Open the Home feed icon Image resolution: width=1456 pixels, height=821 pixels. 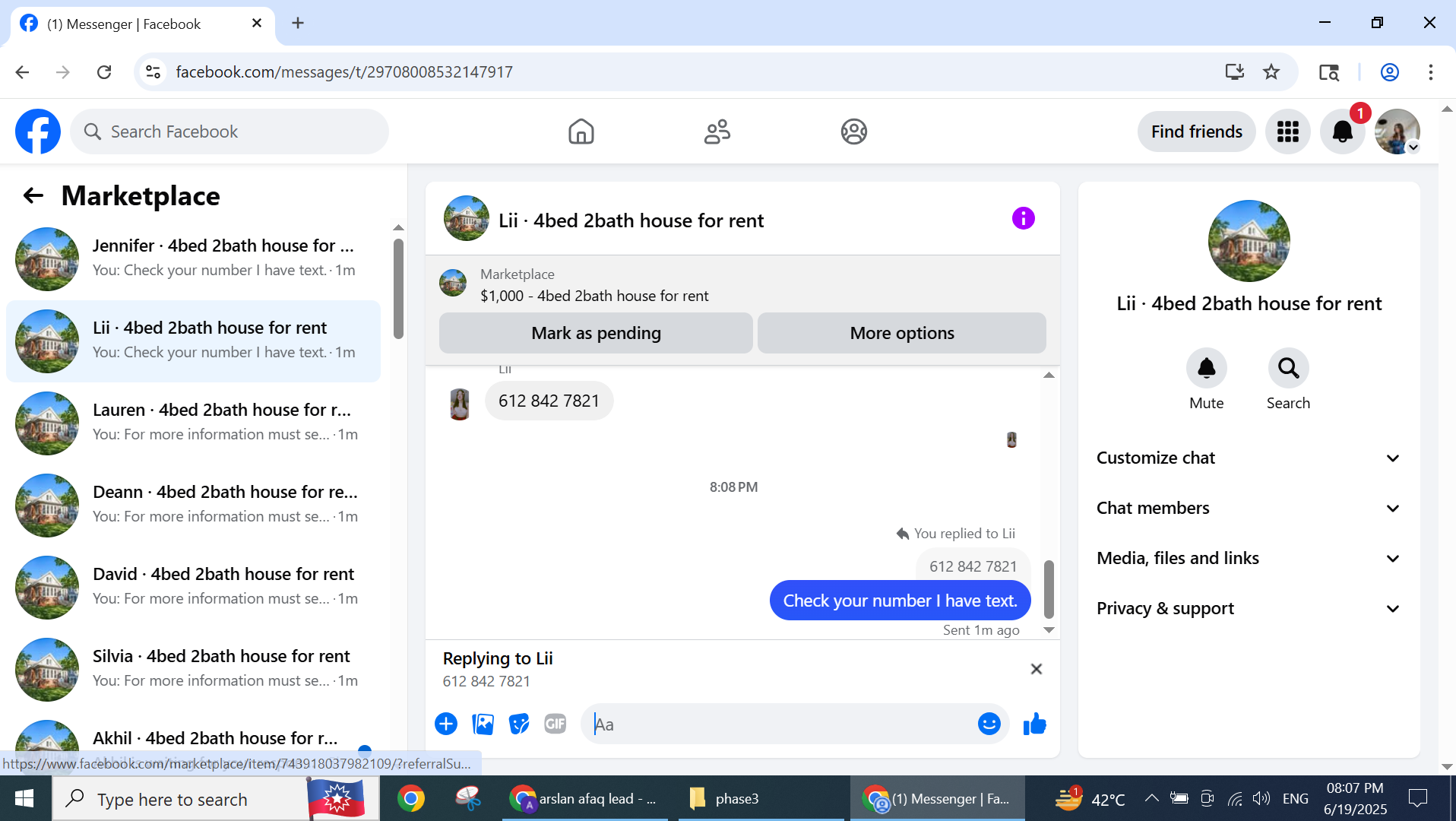(581, 132)
